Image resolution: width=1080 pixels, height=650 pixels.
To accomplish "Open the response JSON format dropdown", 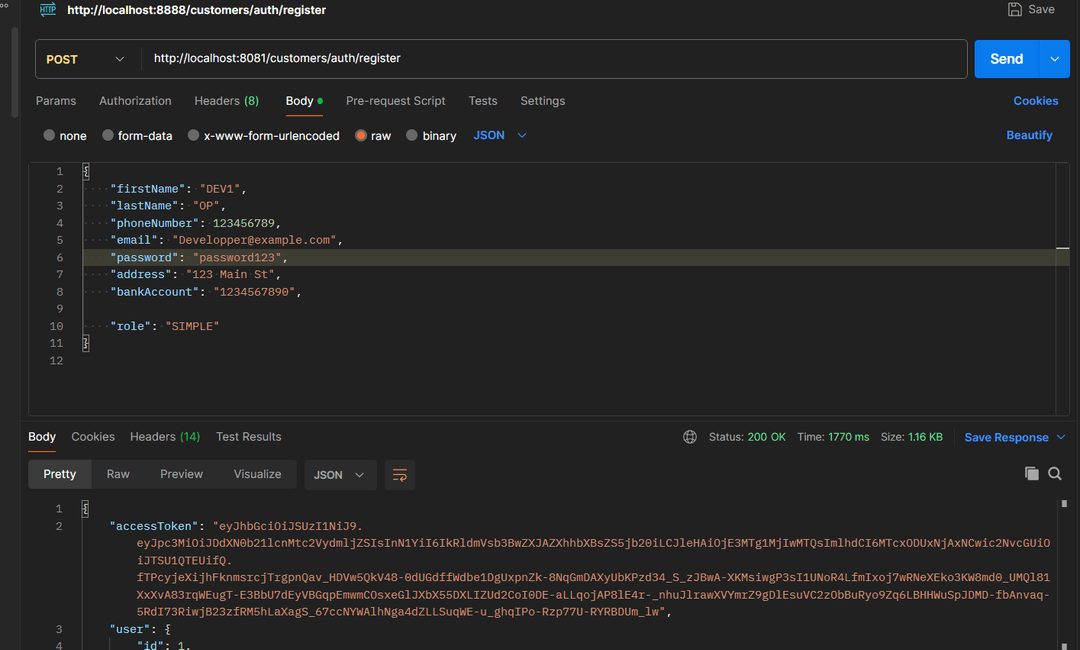I will tap(340, 475).
